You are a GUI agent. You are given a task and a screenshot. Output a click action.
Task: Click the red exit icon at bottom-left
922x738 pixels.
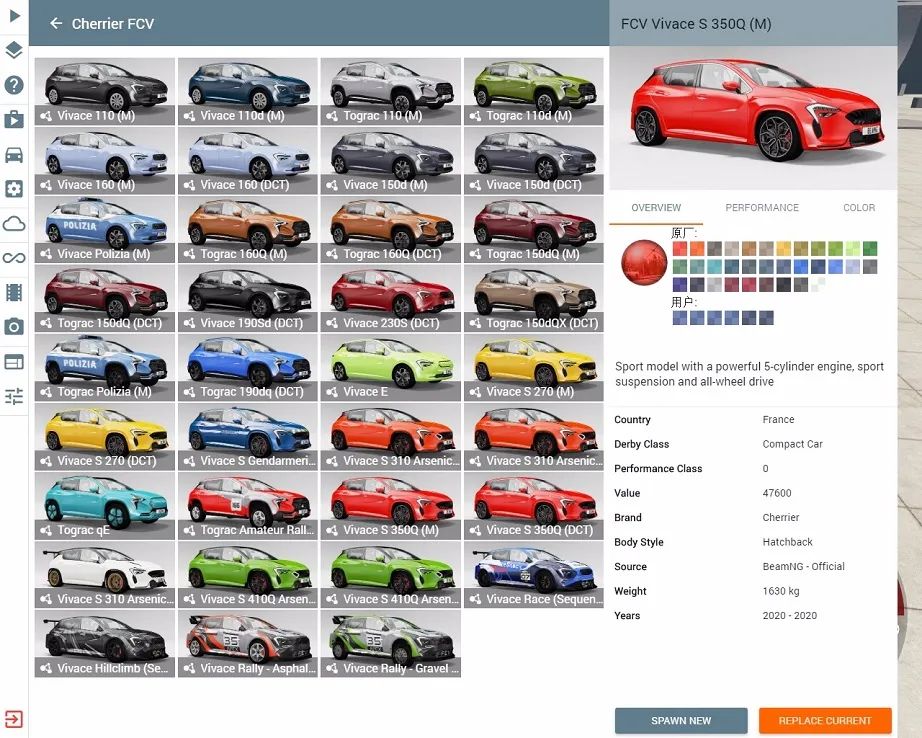coord(14,719)
